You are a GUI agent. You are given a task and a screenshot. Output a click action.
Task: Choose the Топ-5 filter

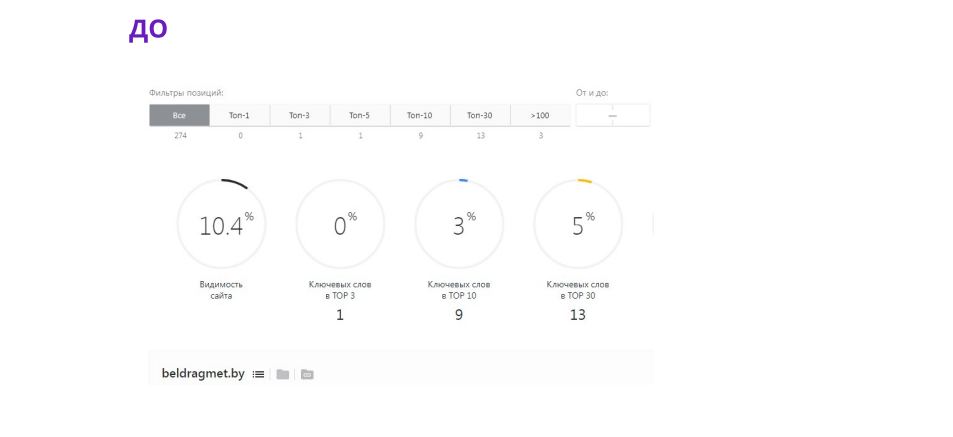[x=360, y=115]
